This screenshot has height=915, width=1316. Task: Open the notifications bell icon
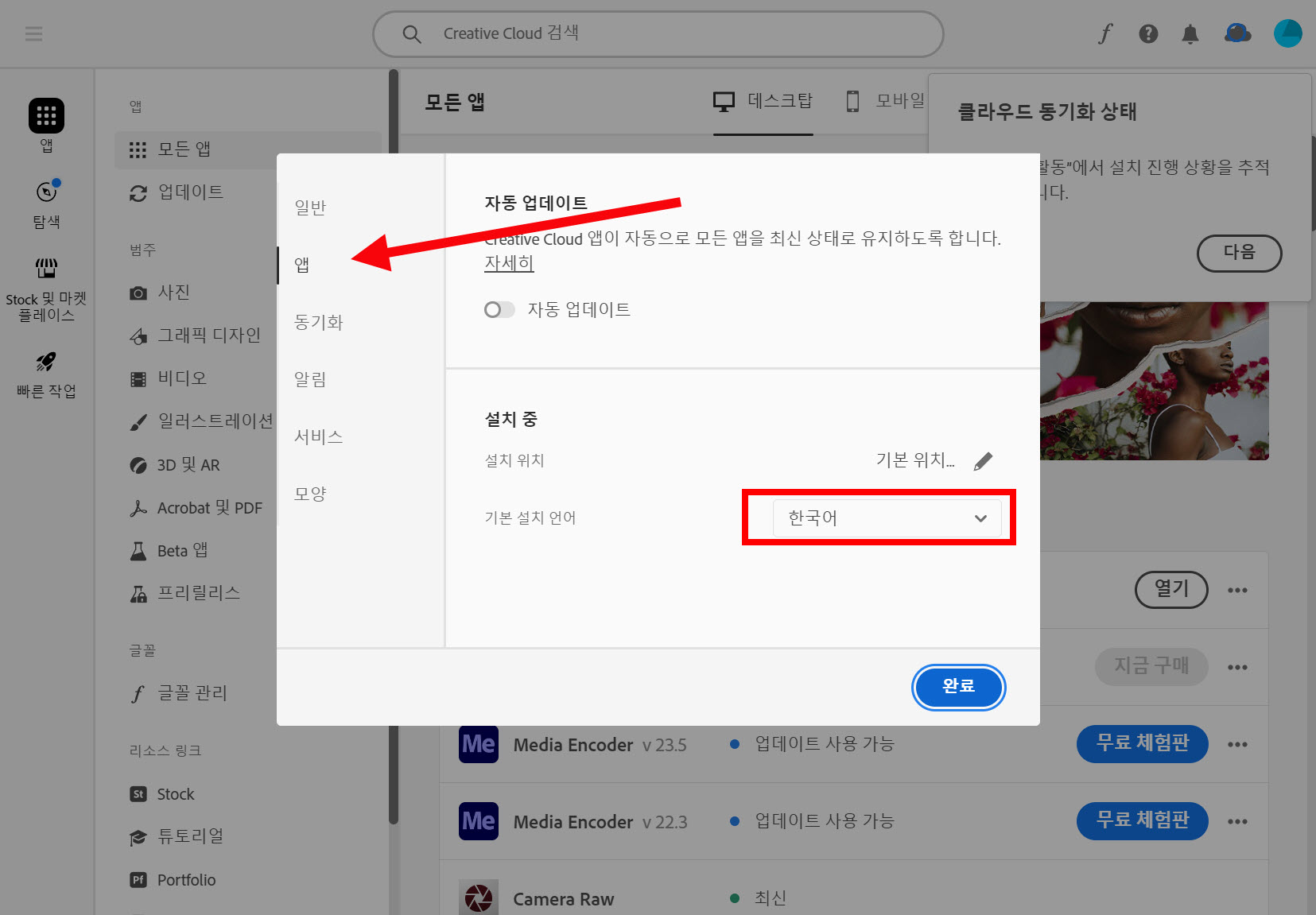coord(1190,33)
